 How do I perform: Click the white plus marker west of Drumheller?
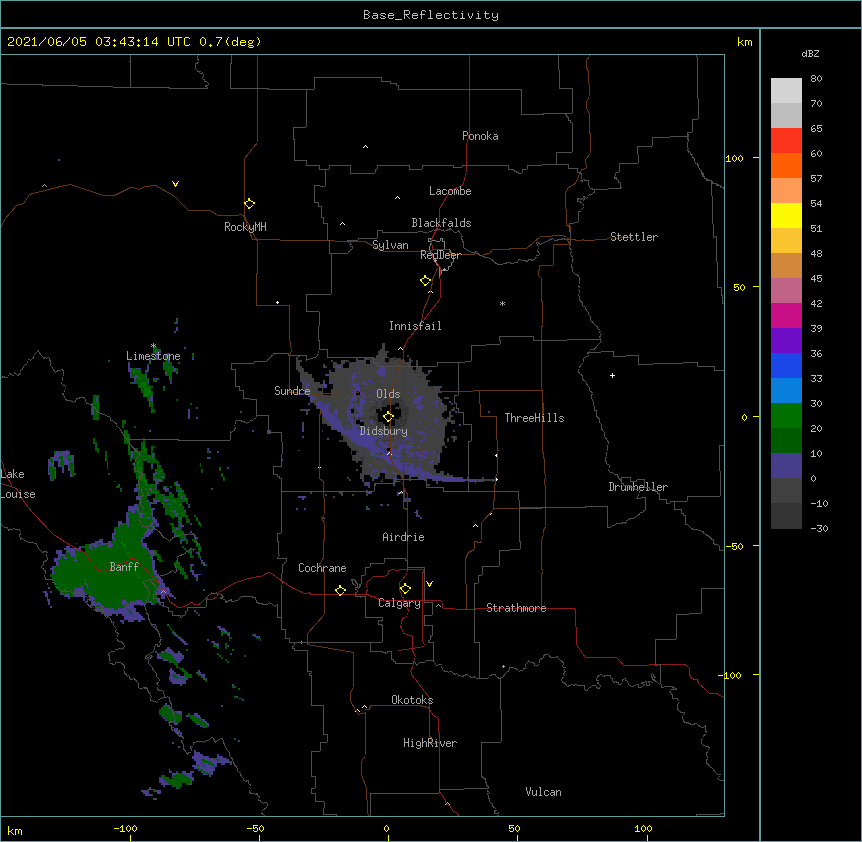612,375
